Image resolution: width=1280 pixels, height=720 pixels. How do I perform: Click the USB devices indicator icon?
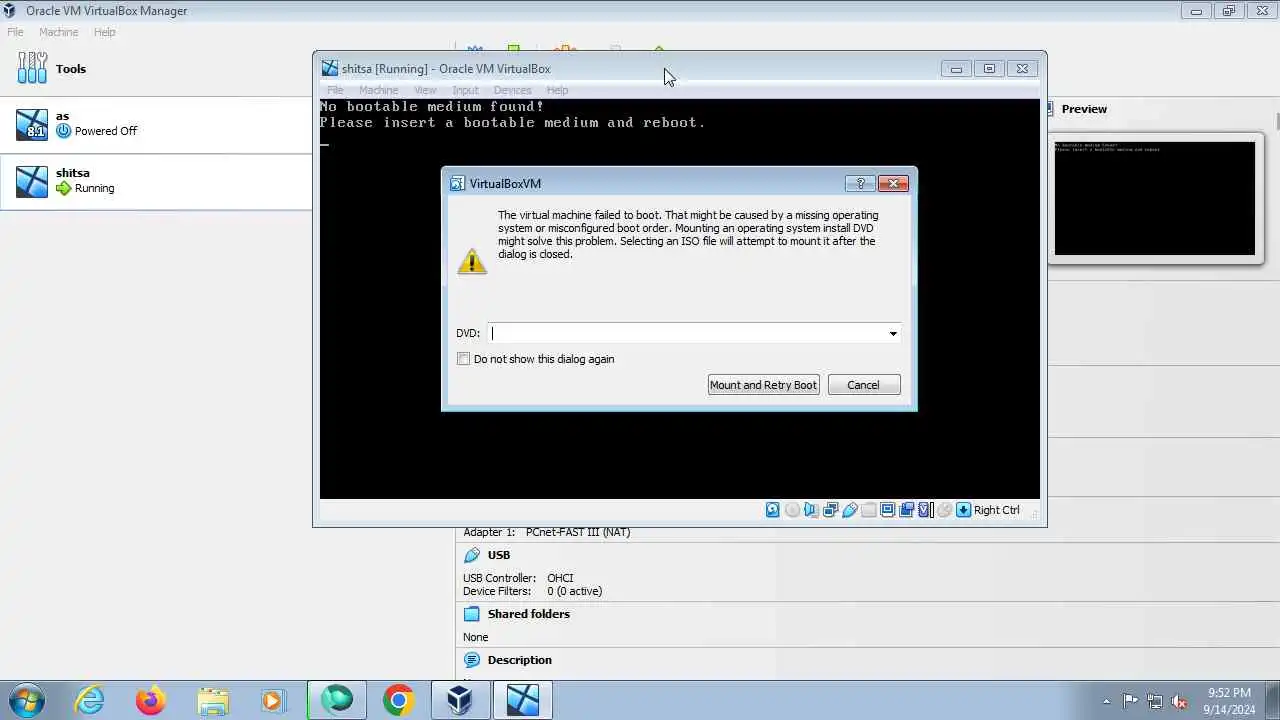coord(850,510)
